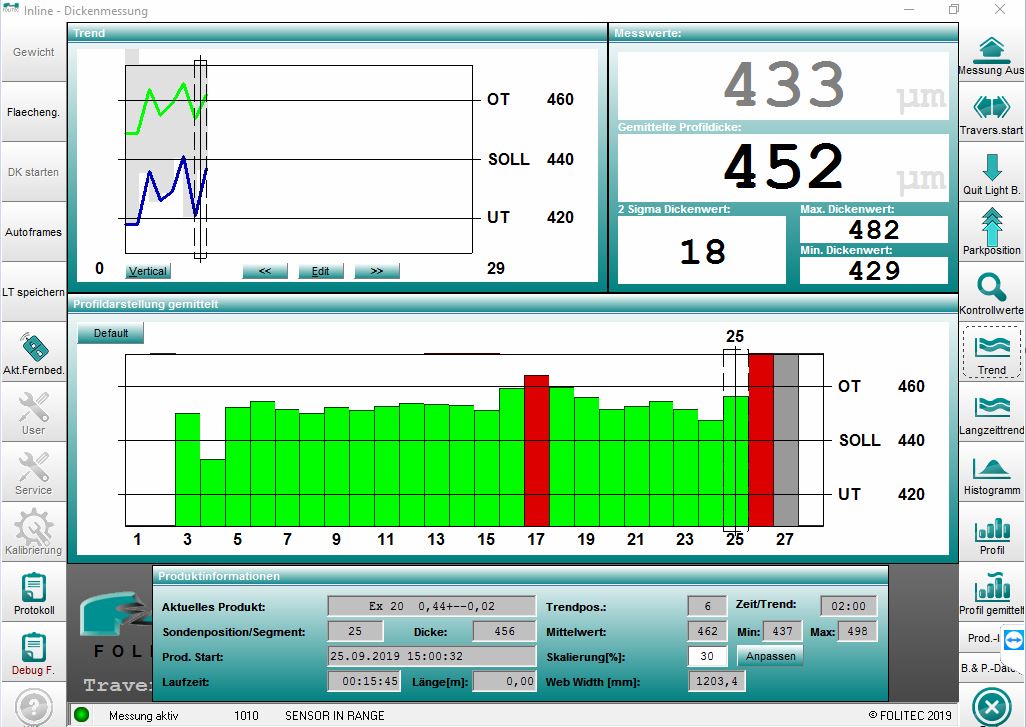Move sensor to Parkposition
Screen dimensions: 1026x727
click(991, 232)
